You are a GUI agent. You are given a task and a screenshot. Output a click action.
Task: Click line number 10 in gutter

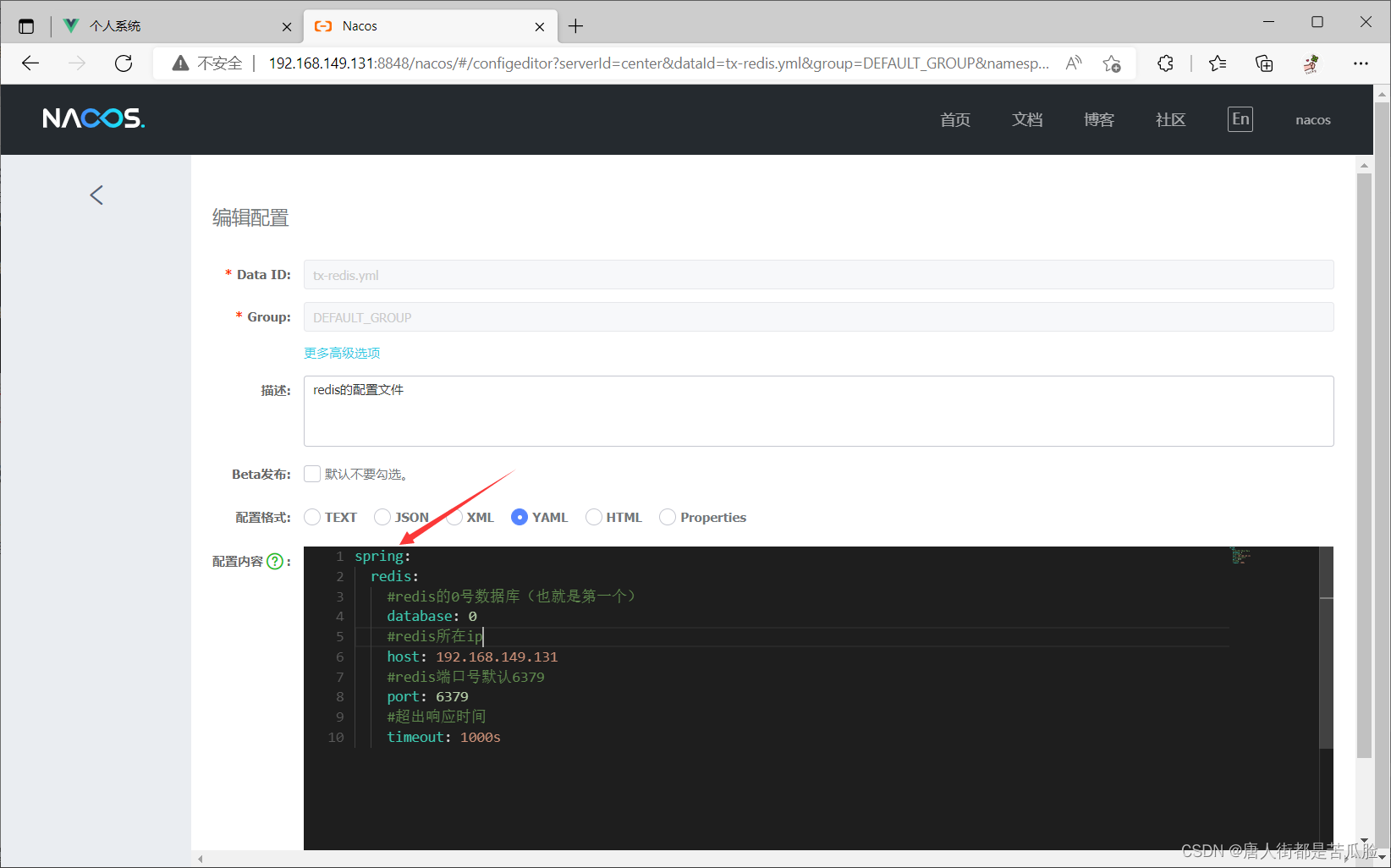pyautogui.click(x=336, y=737)
